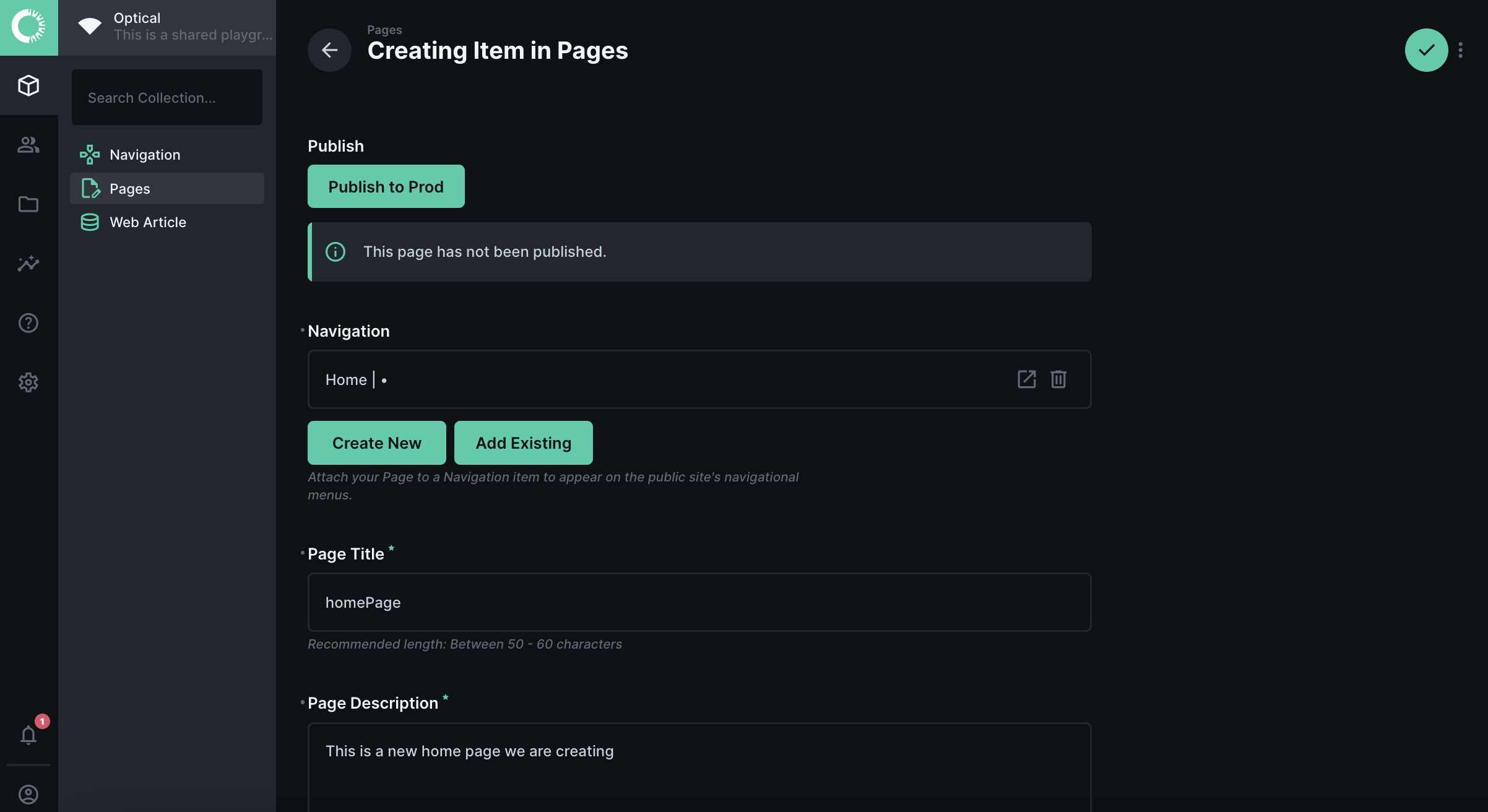This screenshot has height=812, width=1488.
Task: Open the more options vertical dots menu
Action: click(x=1461, y=50)
